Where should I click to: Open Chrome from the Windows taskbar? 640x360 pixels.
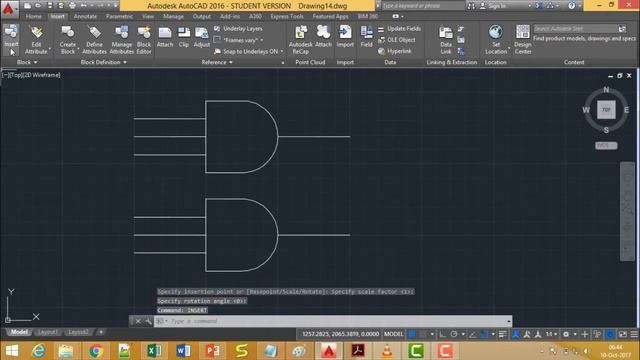96,351
